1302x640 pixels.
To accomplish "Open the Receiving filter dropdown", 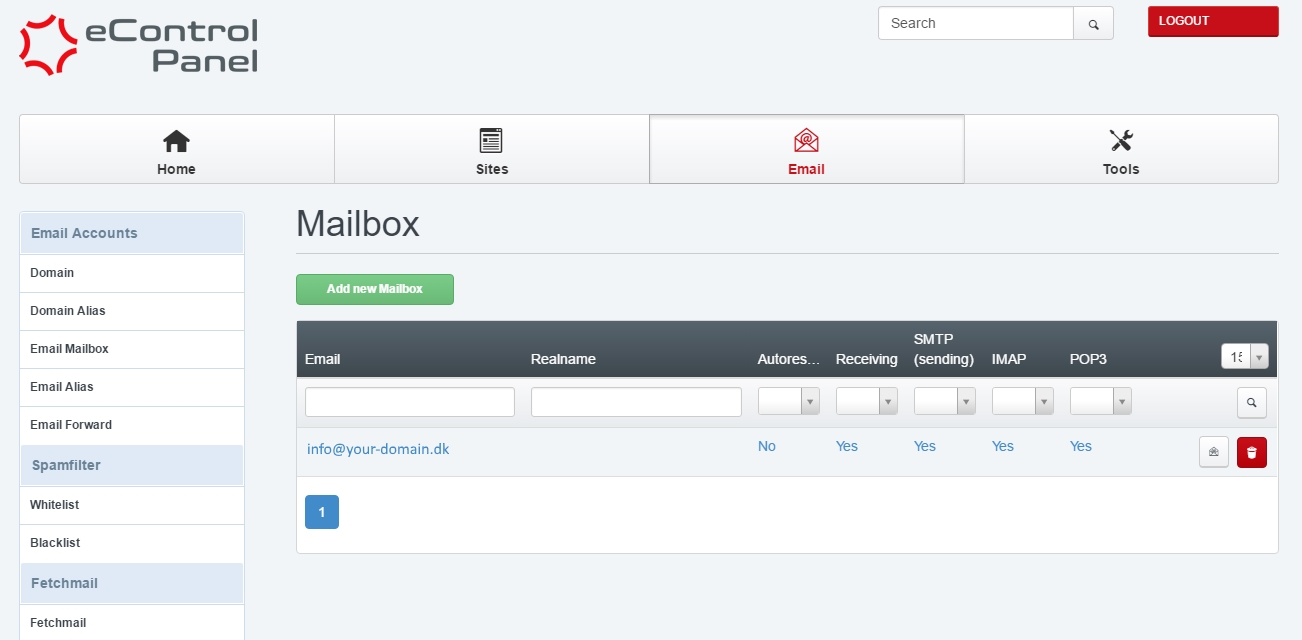I will pos(867,402).
